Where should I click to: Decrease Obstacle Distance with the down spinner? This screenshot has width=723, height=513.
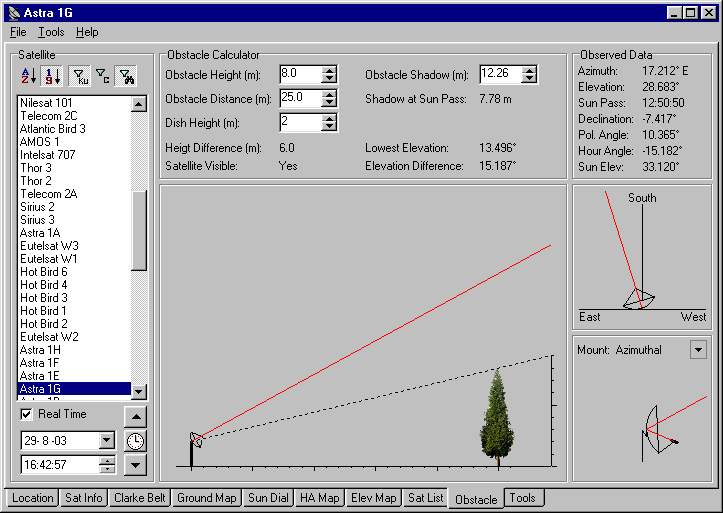(329, 102)
